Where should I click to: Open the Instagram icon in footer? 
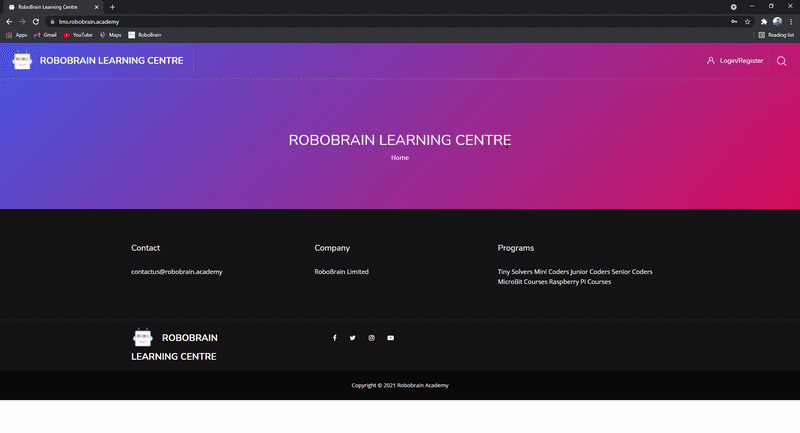[x=371, y=338]
